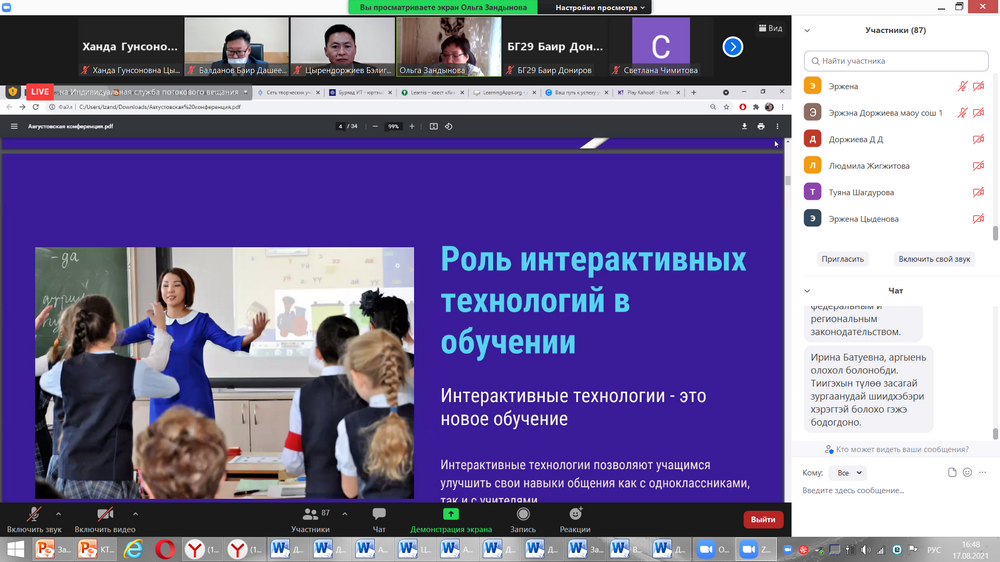Image resolution: width=1000 pixels, height=562 pixels.
Task: Click next arrow in video thumbnail strip
Action: pyautogui.click(x=733, y=46)
